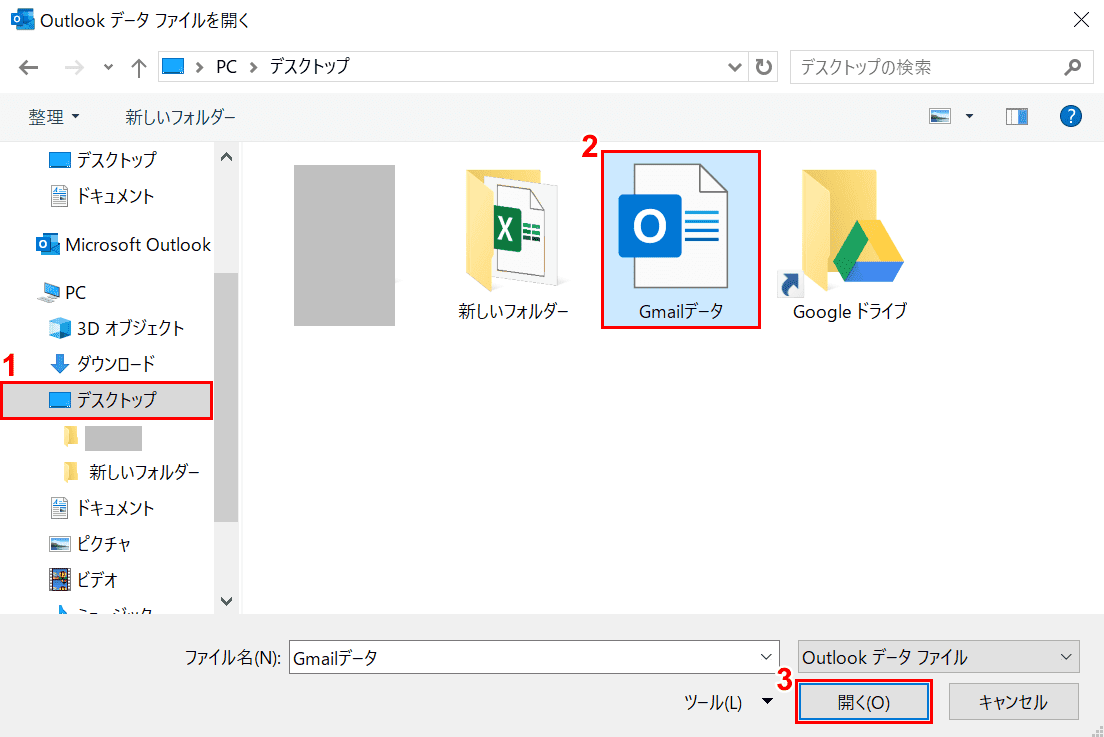Toggle the preview pane

[x=1017, y=116]
